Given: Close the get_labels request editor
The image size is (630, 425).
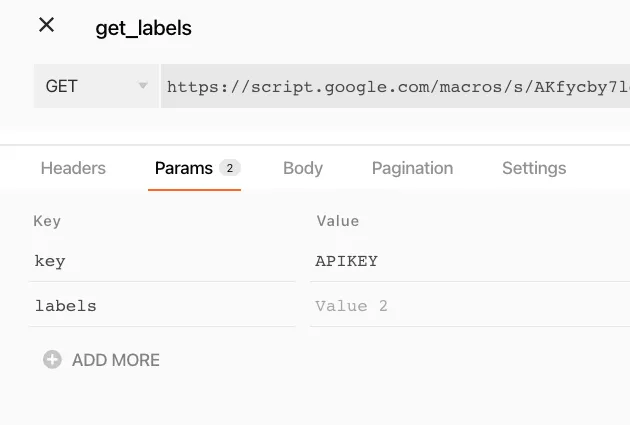Looking at the screenshot, I should pos(46,26).
